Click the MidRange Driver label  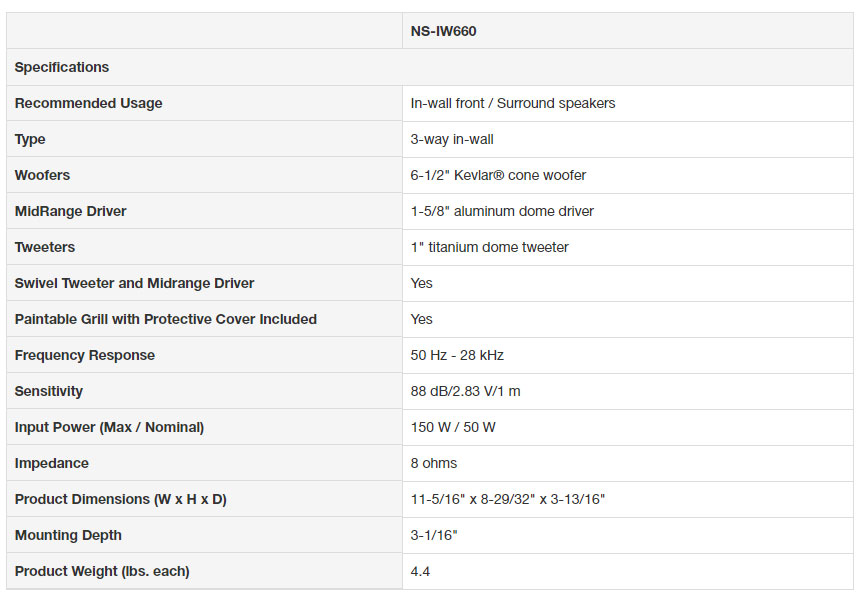tap(70, 211)
